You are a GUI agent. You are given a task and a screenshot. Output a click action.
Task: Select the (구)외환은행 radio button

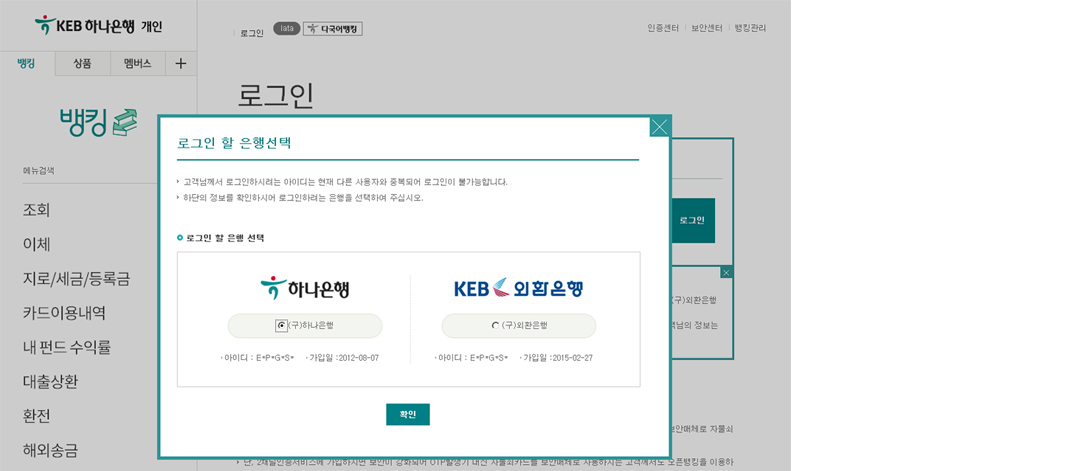click(495, 326)
